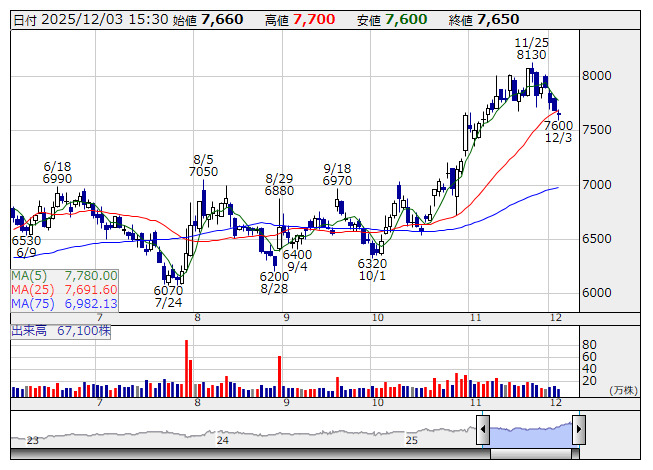
Task: Click the 6320 10/1 trough label
Action: (x=372, y=270)
